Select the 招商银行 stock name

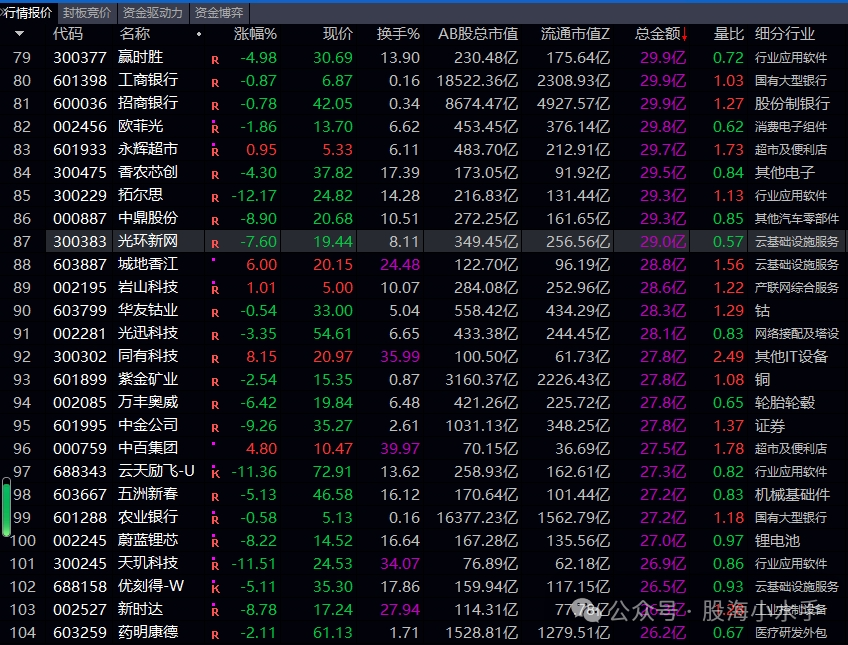[148, 103]
